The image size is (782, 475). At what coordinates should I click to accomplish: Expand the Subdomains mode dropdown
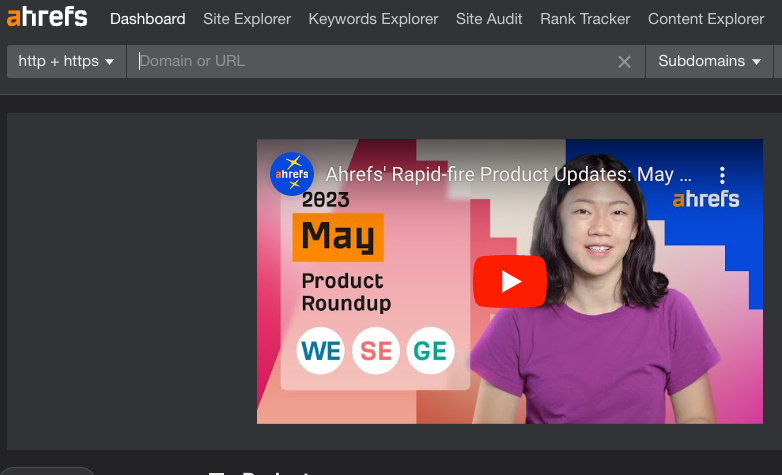tap(709, 61)
